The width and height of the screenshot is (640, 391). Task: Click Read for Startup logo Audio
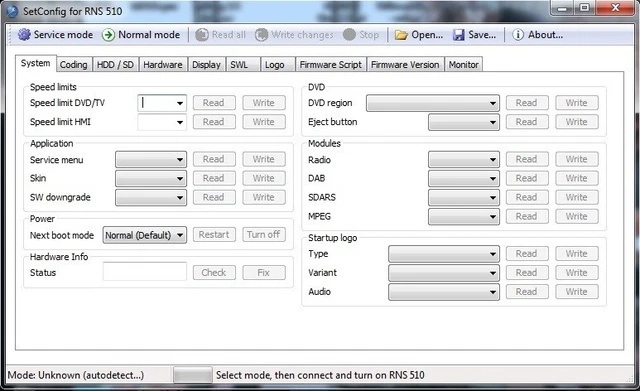(527, 291)
